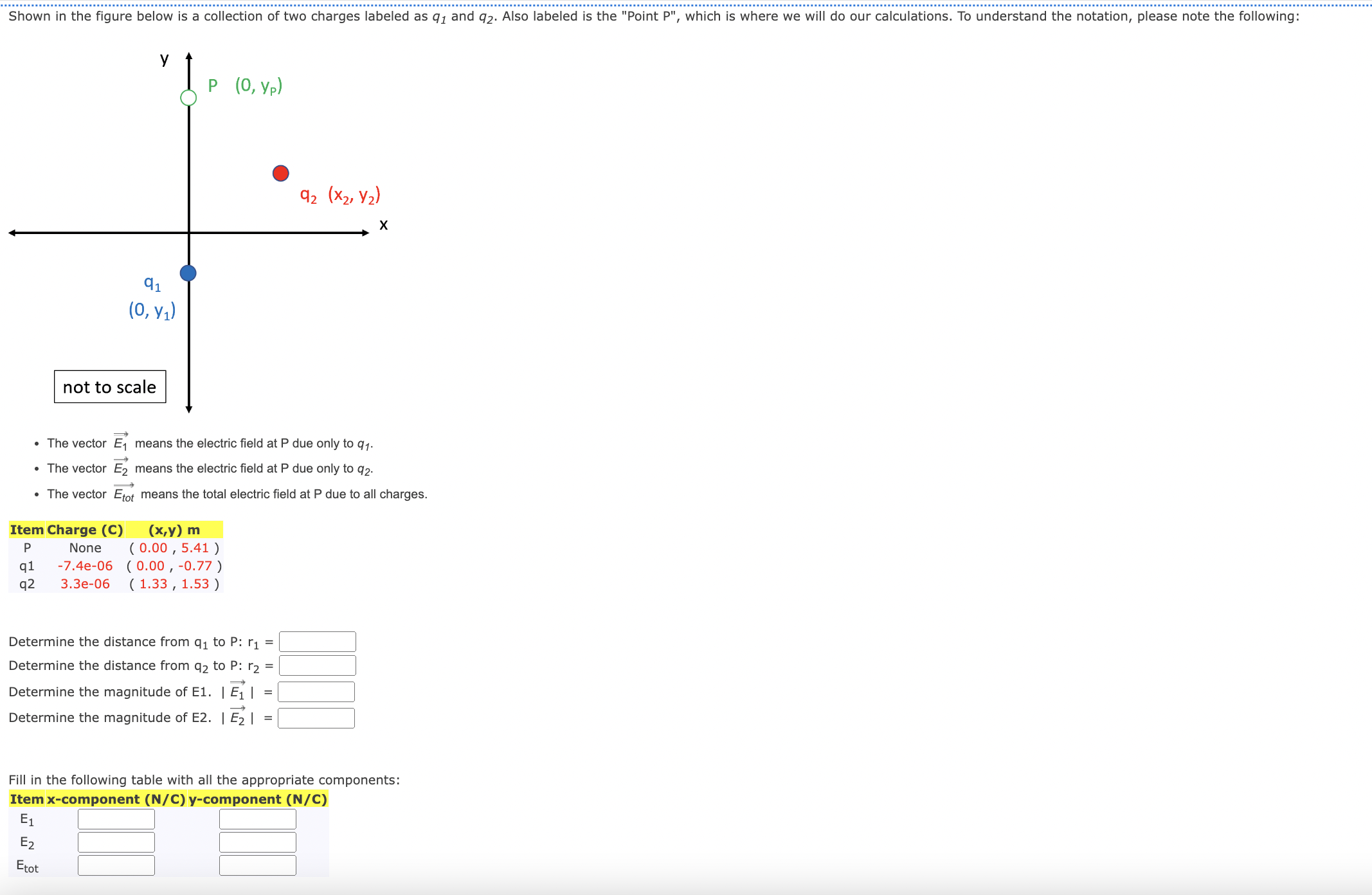1372x895 pixels.
Task: Click the 'y-component (N/C)' column header
Action: tap(257, 799)
